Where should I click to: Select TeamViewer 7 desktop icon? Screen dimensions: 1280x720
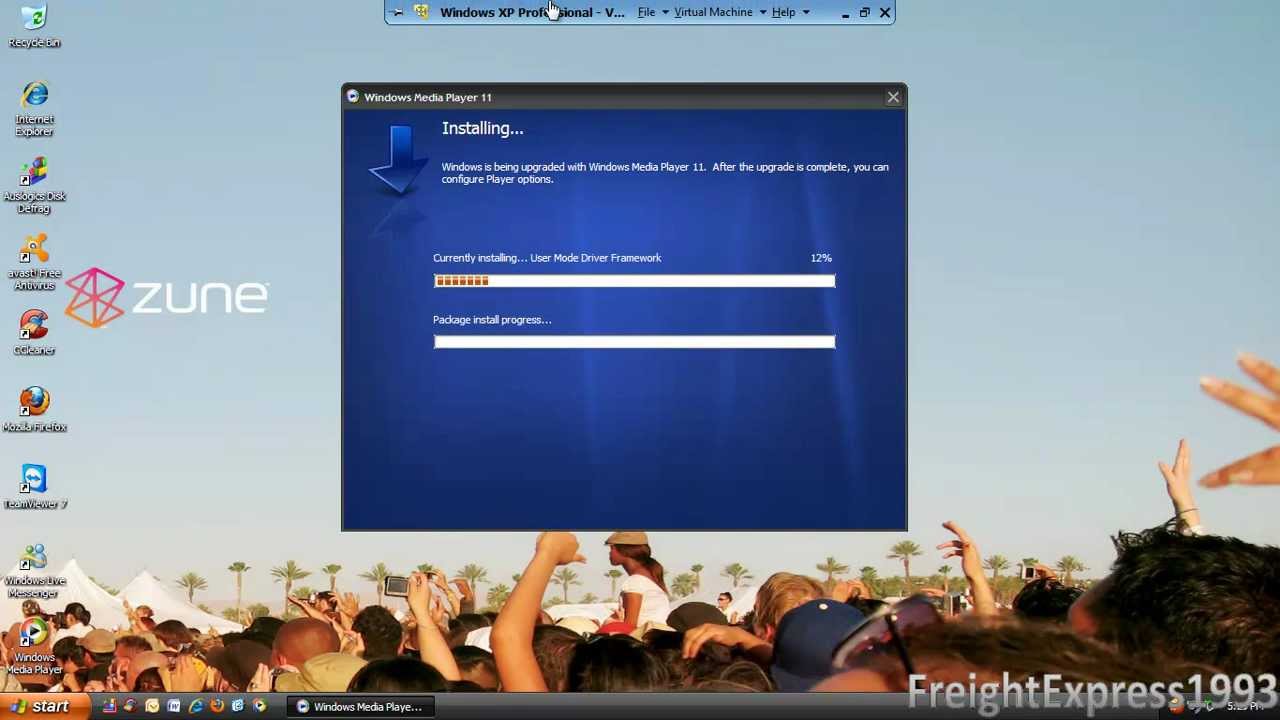[34, 487]
